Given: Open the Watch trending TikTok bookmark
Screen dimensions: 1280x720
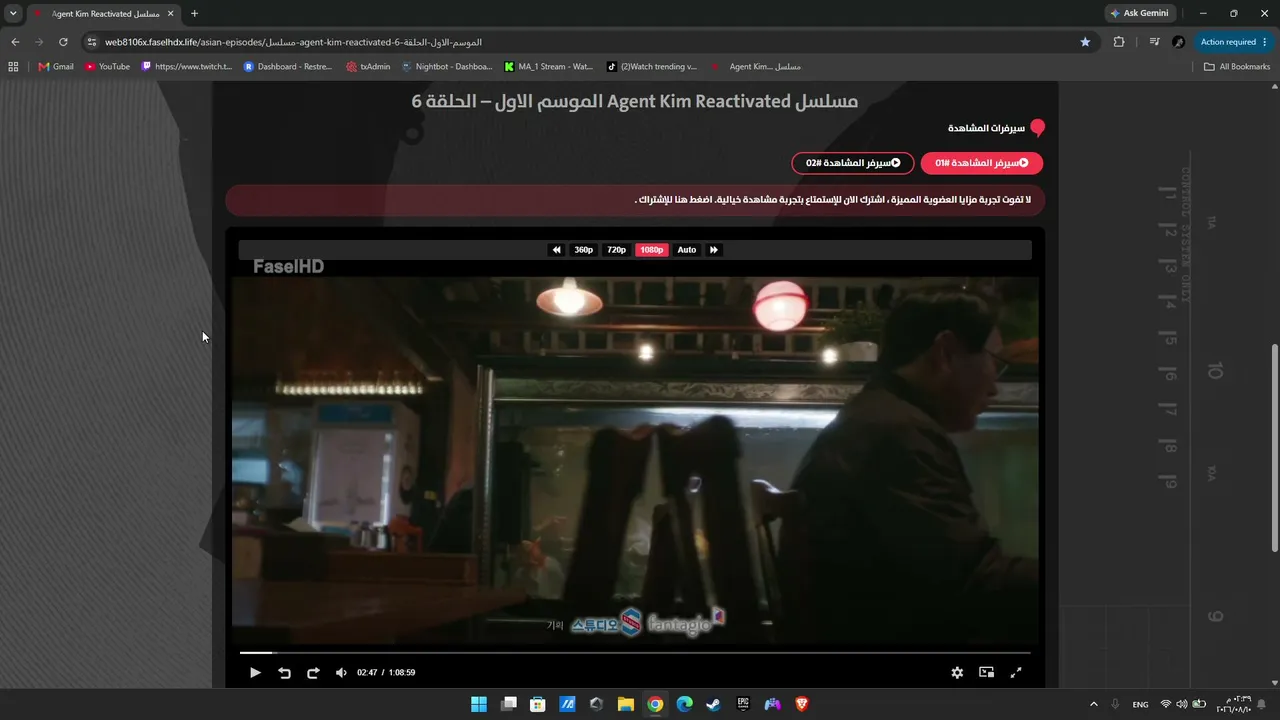Looking at the screenshot, I should click(652, 67).
